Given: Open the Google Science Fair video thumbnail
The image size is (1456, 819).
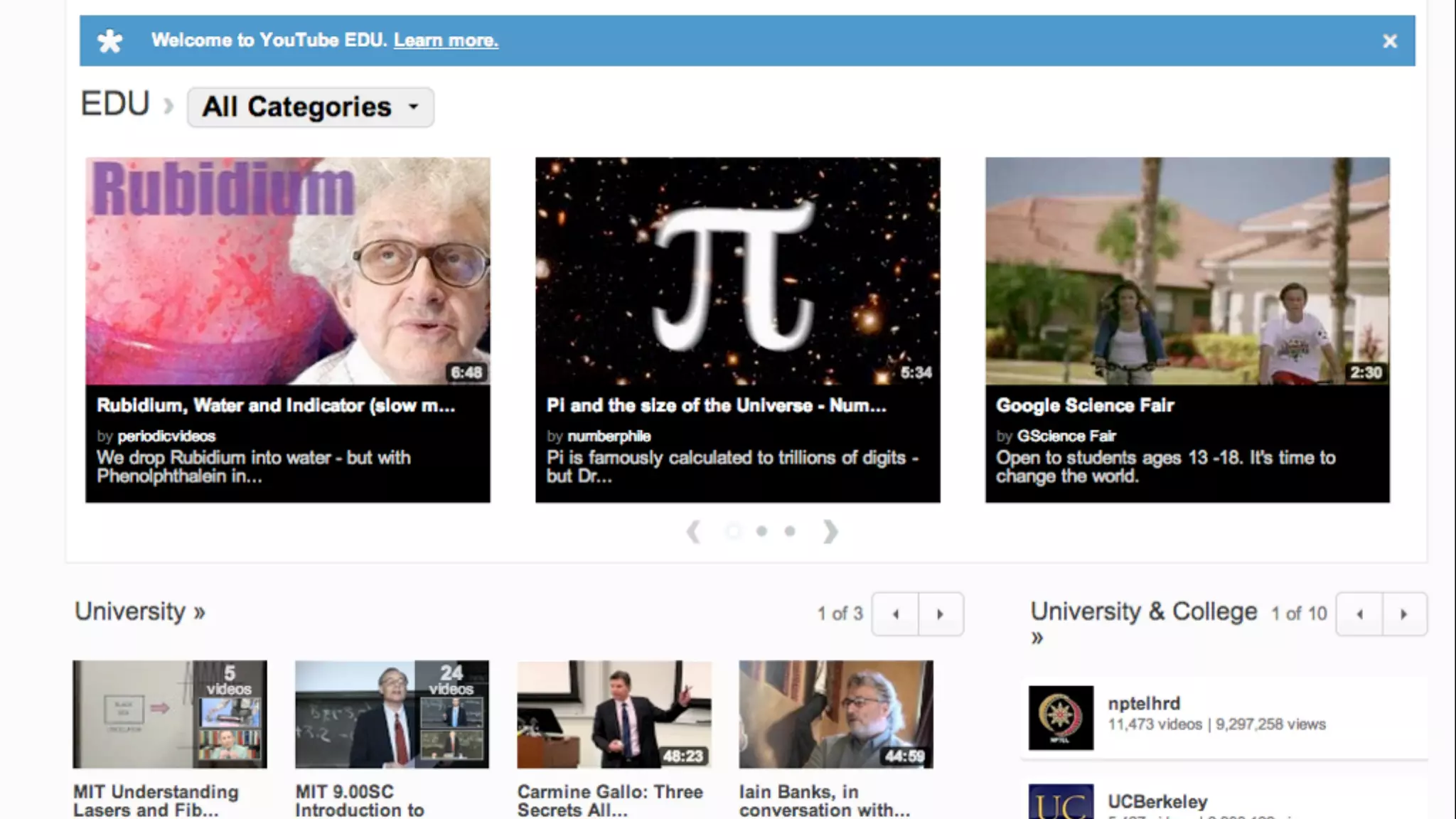Looking at the screenshot, I should (x=1187, y=271).
